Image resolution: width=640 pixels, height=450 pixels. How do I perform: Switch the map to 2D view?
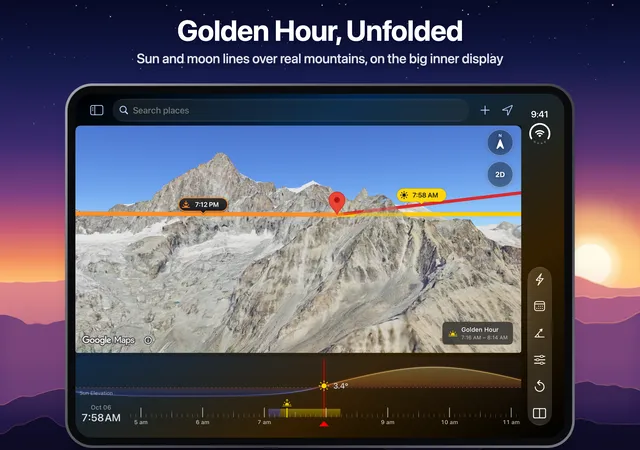pyautogui.click(x=500, y=174)
